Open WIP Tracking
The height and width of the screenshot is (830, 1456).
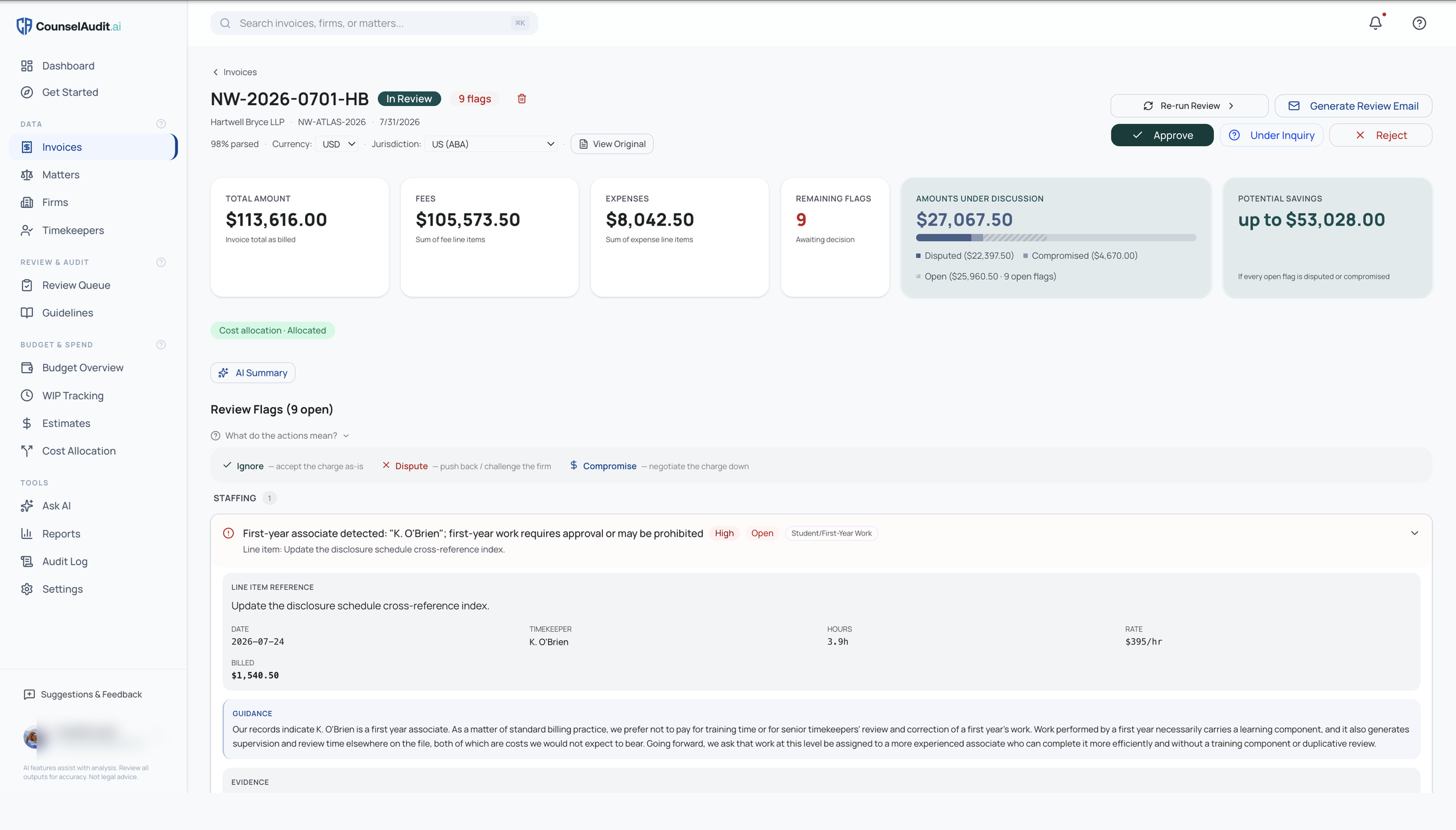[x=93, y=396]
